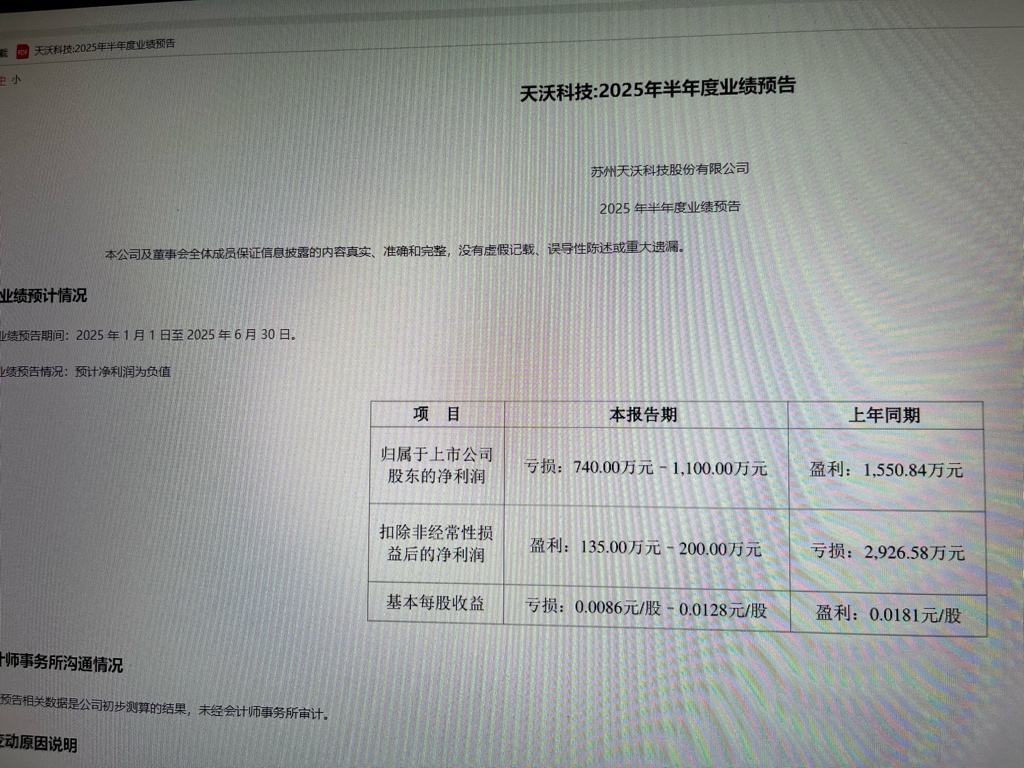This screenshot has height=768, width=1024.
Task: Click cell 盈利：0.0181元/股
Action: coord(888,614)
